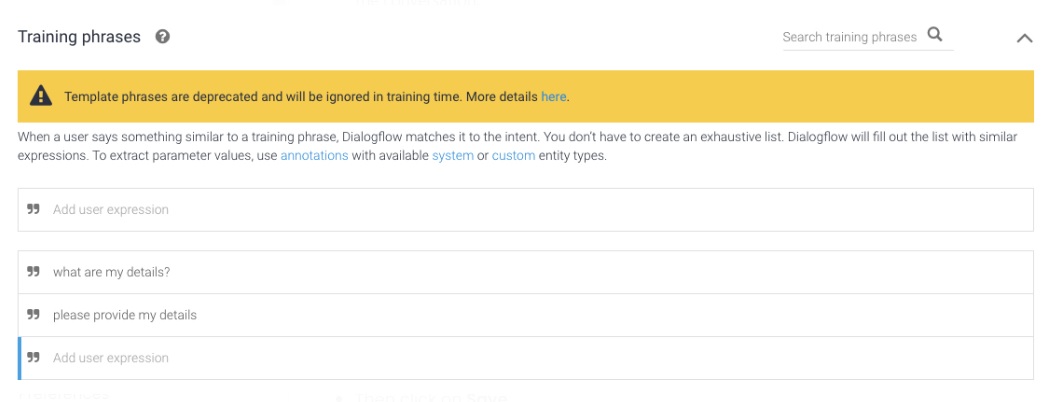The image size is (1053, 402).
Task: Click quote icon in top Add user expression field
Action: point(34,210)
